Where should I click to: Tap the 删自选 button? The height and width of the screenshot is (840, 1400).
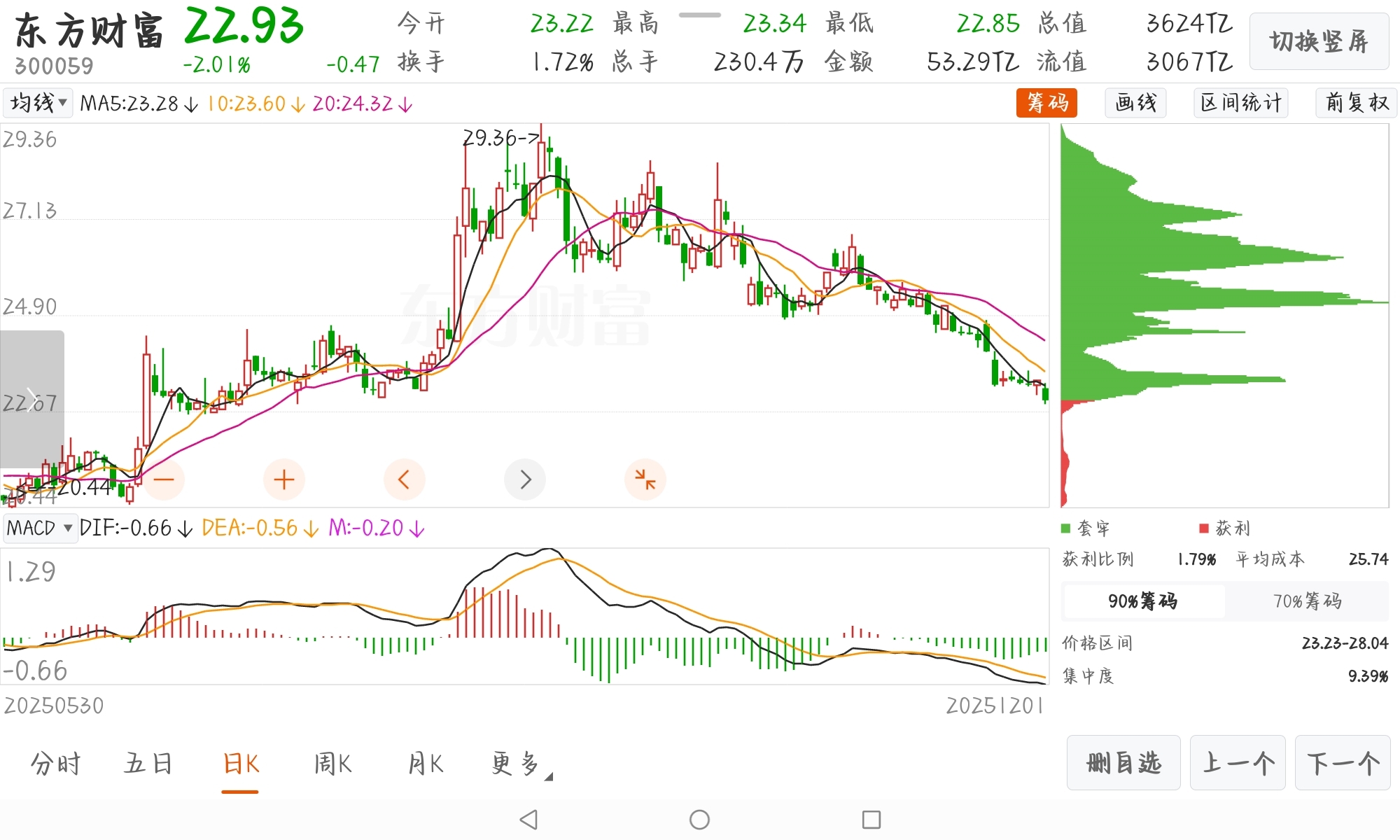click(x=1123, y=762)
